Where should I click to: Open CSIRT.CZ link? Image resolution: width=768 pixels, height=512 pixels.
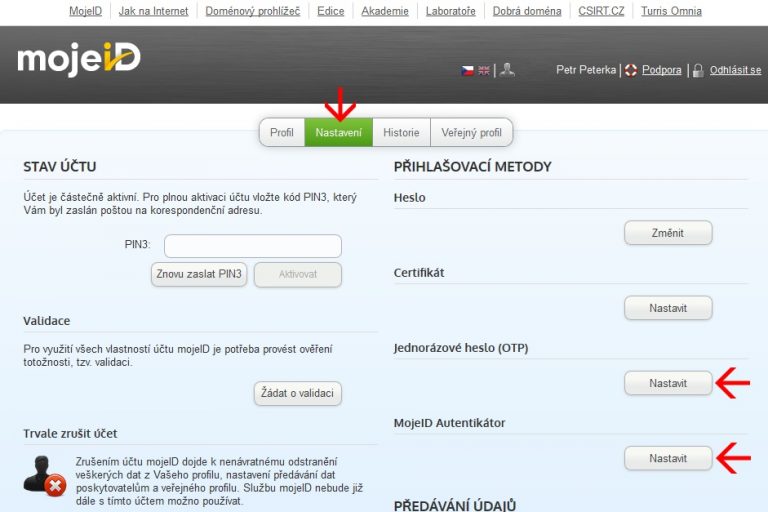pos(601,11)
